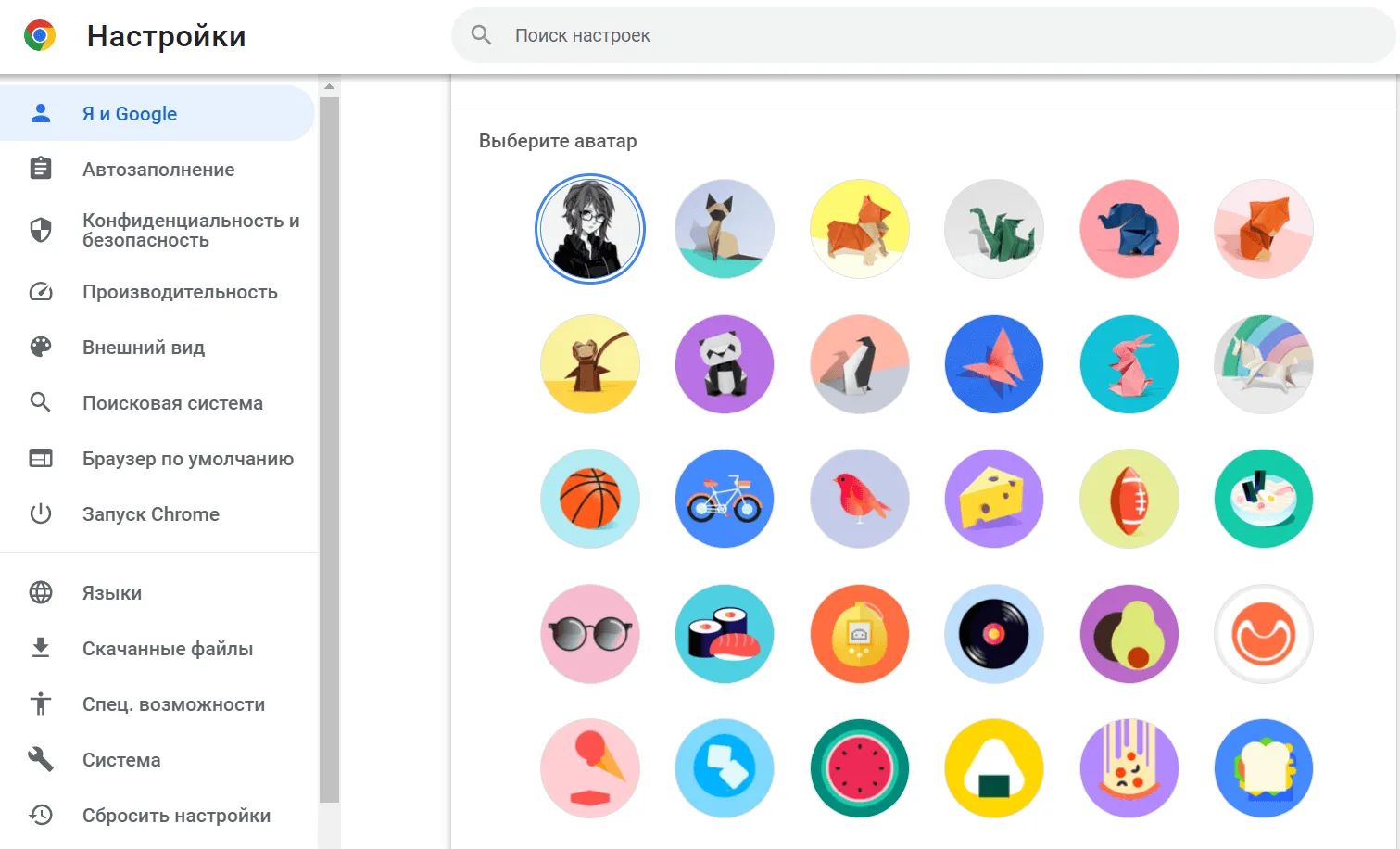The height and width of the screenshot is (849, 1400).
Task: Select the anime character avatar
Action: [x=590, y=229]
